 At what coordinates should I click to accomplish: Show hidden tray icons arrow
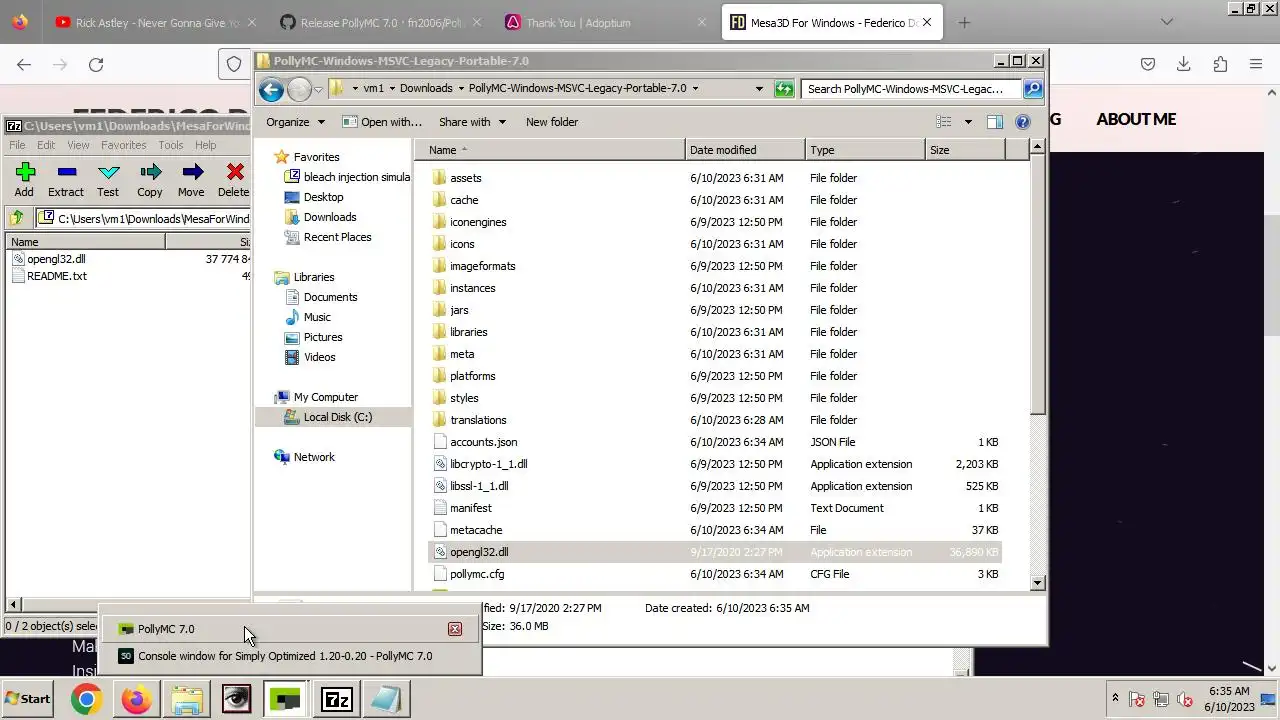pyautogui.click(x=1115, y=698)
